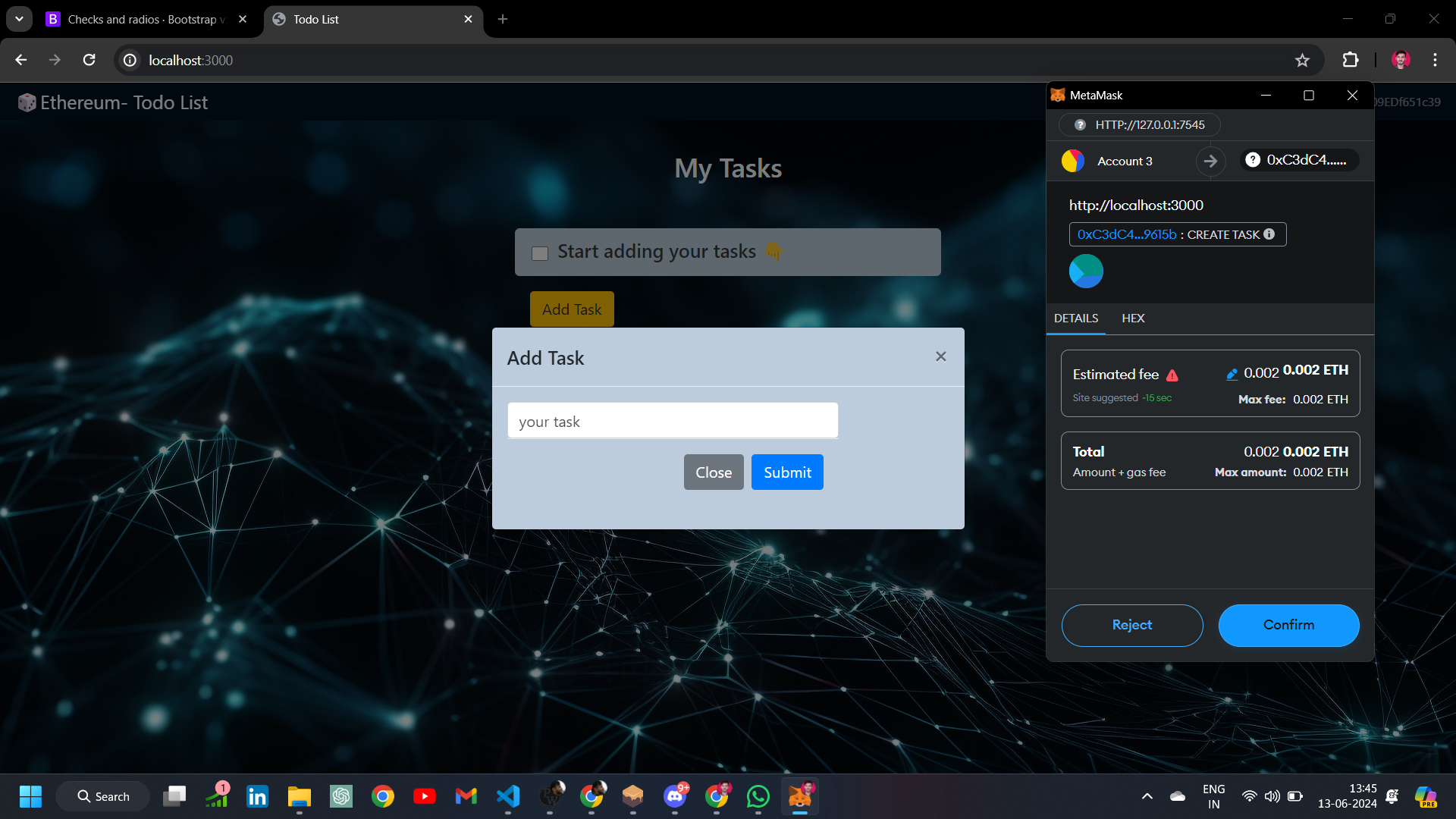Confirm the MetaMask transaction
Image resolution: width=1456 pixels, height=819 pixels.
coord(1288,625)
